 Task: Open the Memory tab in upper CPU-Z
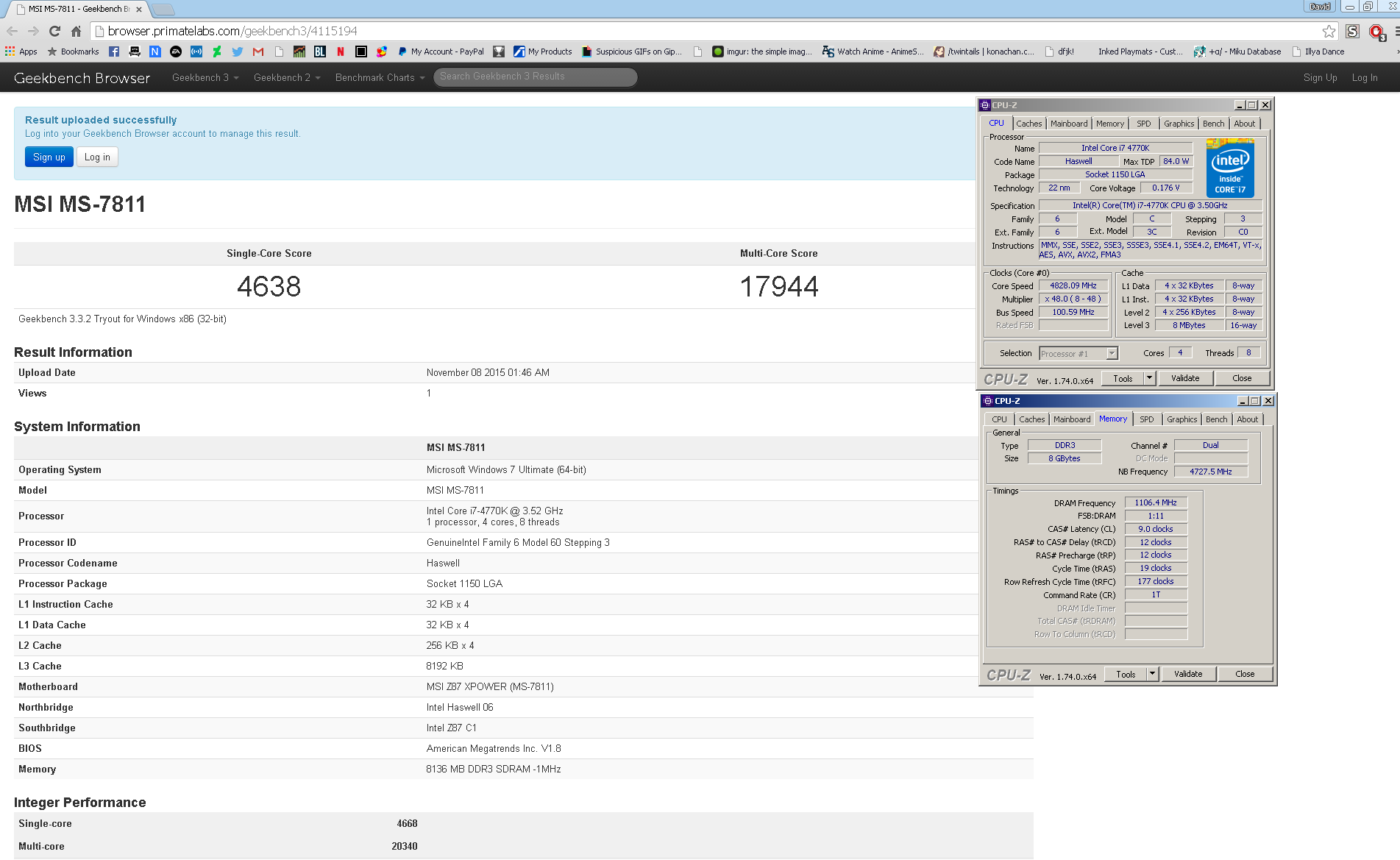pyautogui.click(x=1110, y=124)
